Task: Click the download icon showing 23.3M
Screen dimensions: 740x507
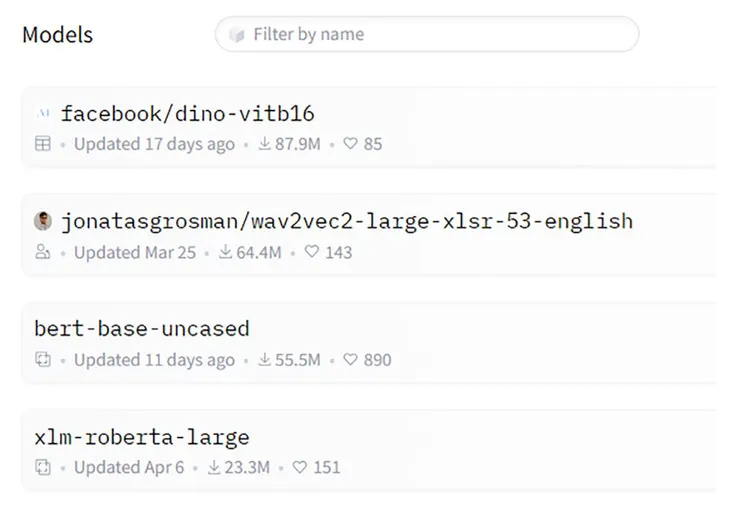Action: coord(214,467)
